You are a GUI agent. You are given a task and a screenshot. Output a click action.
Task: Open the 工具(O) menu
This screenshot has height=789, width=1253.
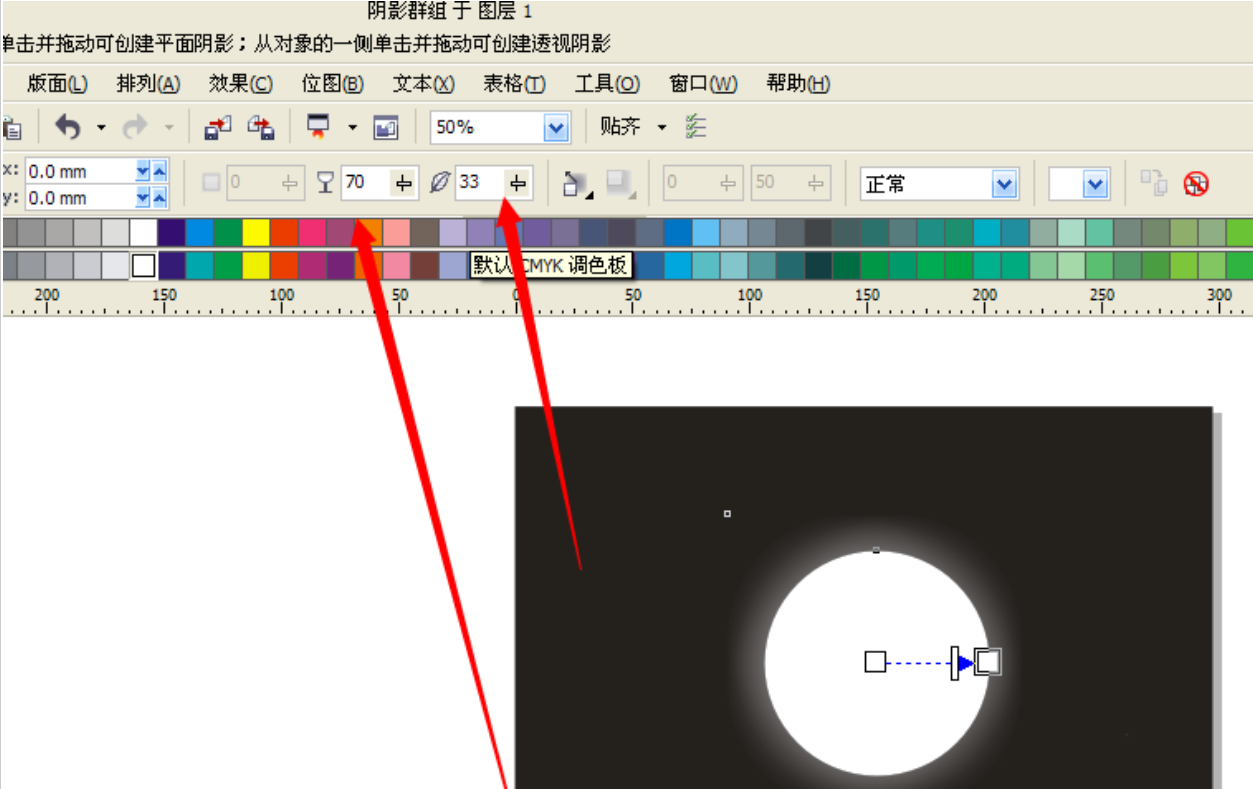(x=607, y=84)
